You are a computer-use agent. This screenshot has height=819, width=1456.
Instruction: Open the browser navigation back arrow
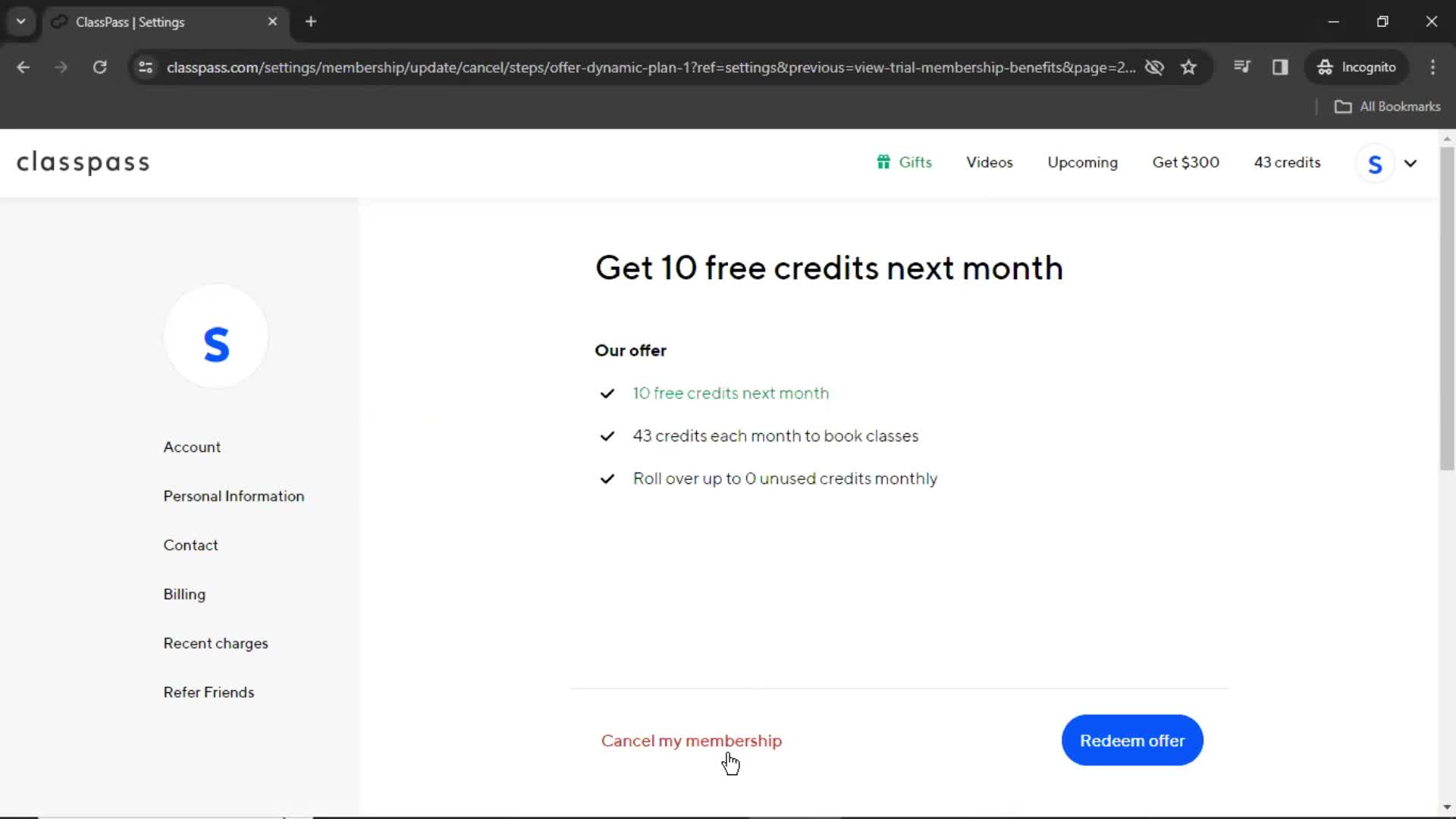point(24,67)
